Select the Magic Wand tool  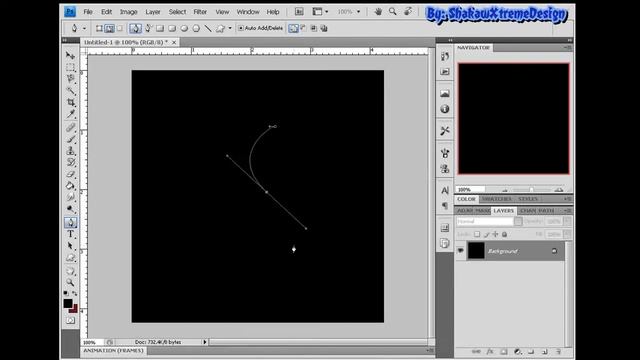coord(71,90)
